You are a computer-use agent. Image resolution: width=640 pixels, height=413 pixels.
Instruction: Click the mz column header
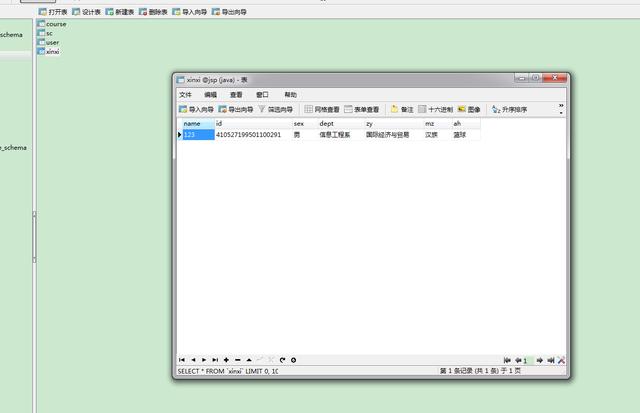coord(438,124)
